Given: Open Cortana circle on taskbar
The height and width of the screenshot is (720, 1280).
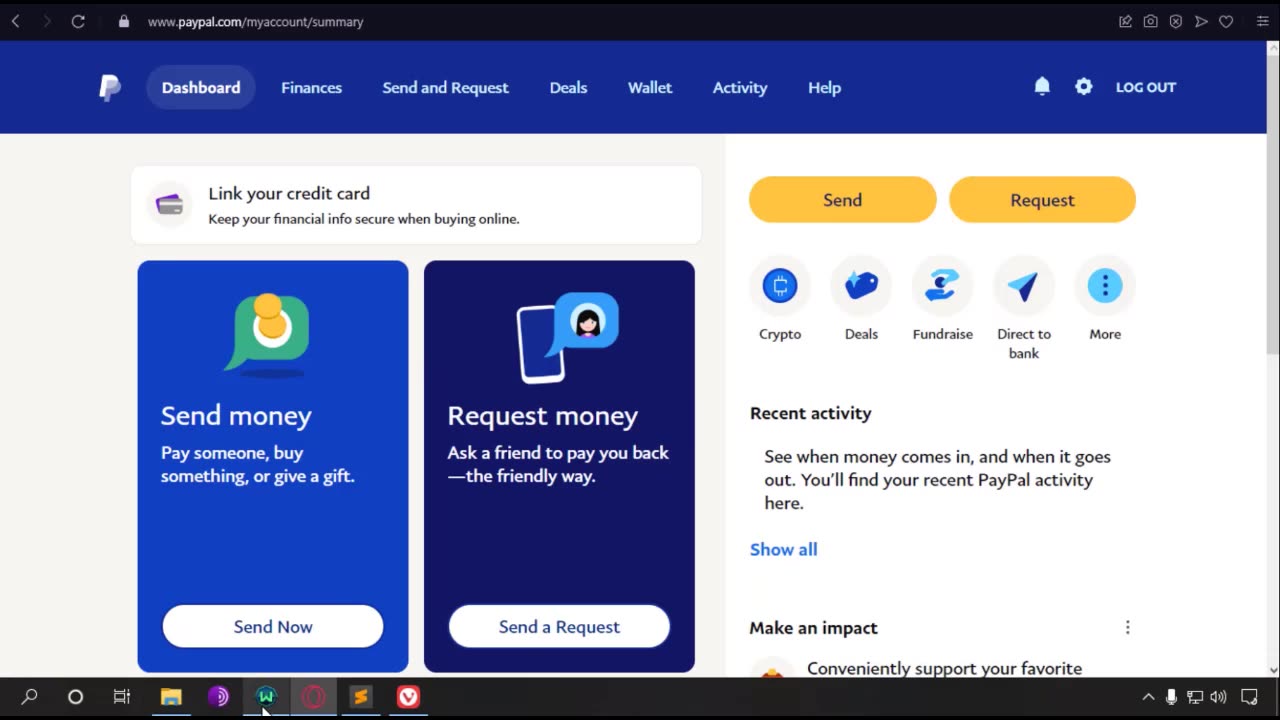Looking at the screenshot, I should coord(75,697).
